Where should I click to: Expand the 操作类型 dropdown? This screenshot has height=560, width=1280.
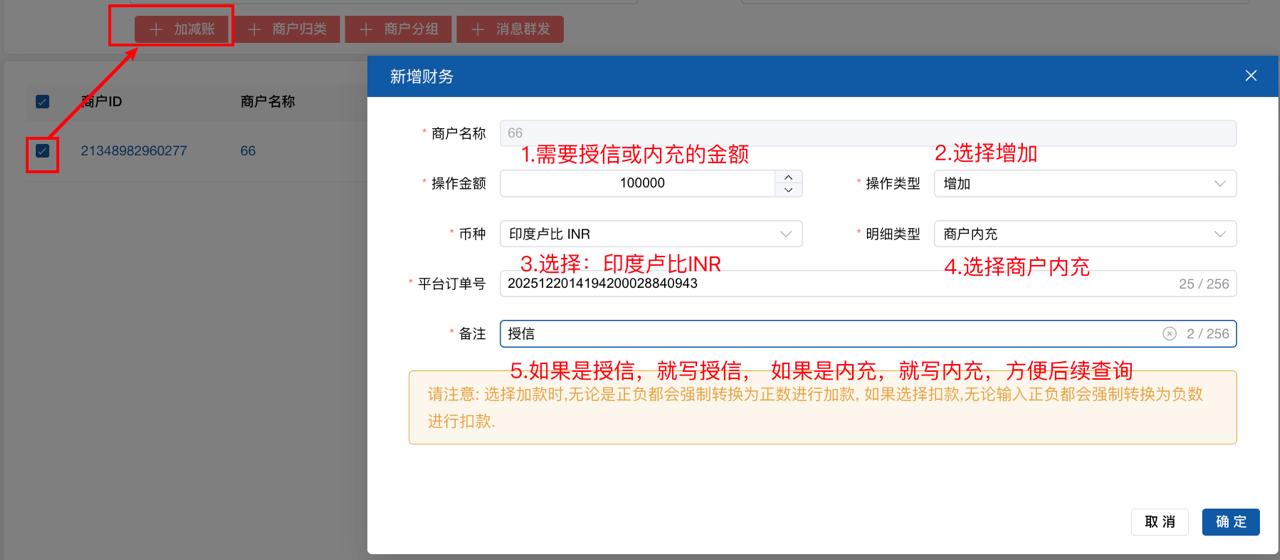pos(1084,184)
